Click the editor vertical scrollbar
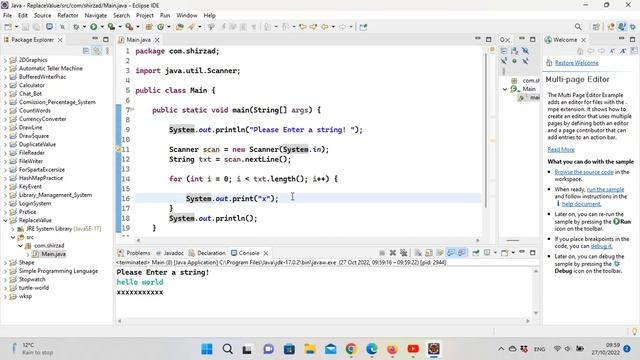Viewport: 640px width, 360px height. (486, 131)
